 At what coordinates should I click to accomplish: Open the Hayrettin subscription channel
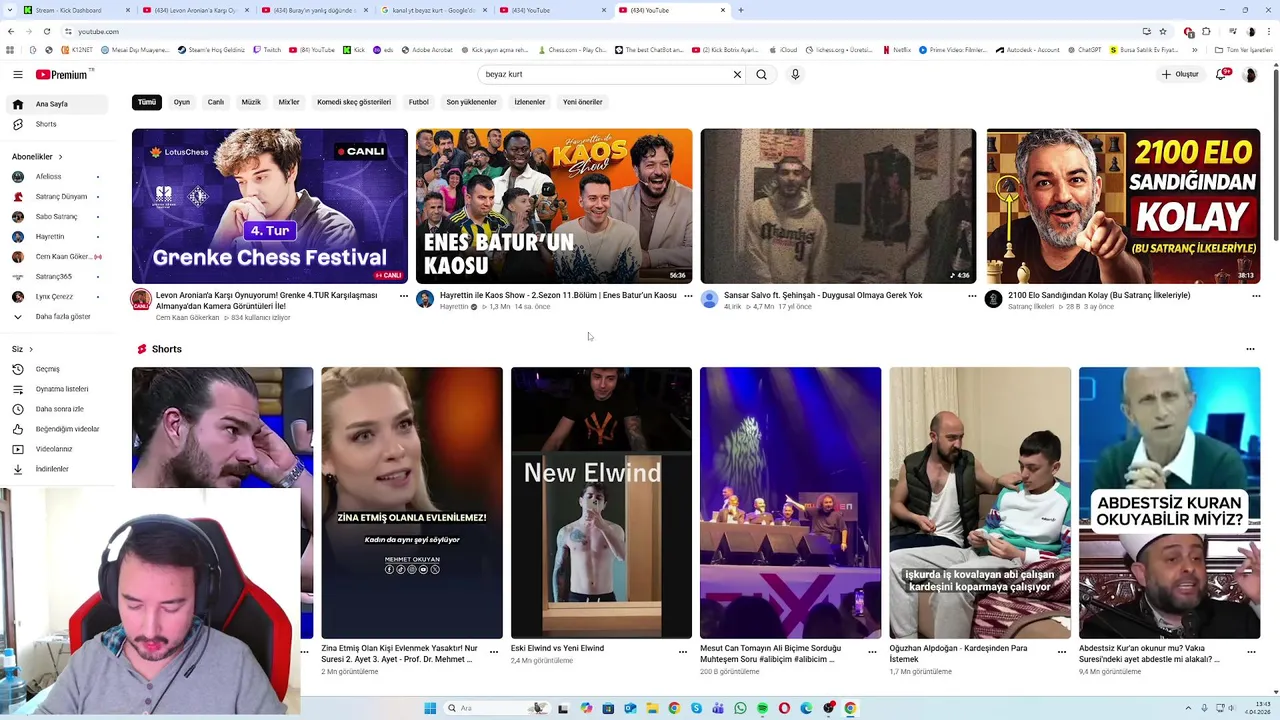[58, 237]
